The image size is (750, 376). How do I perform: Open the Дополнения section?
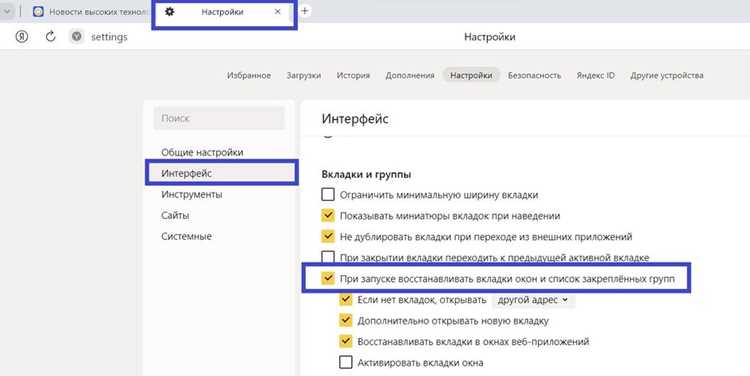pyautogui.click(x=410, y=75)
